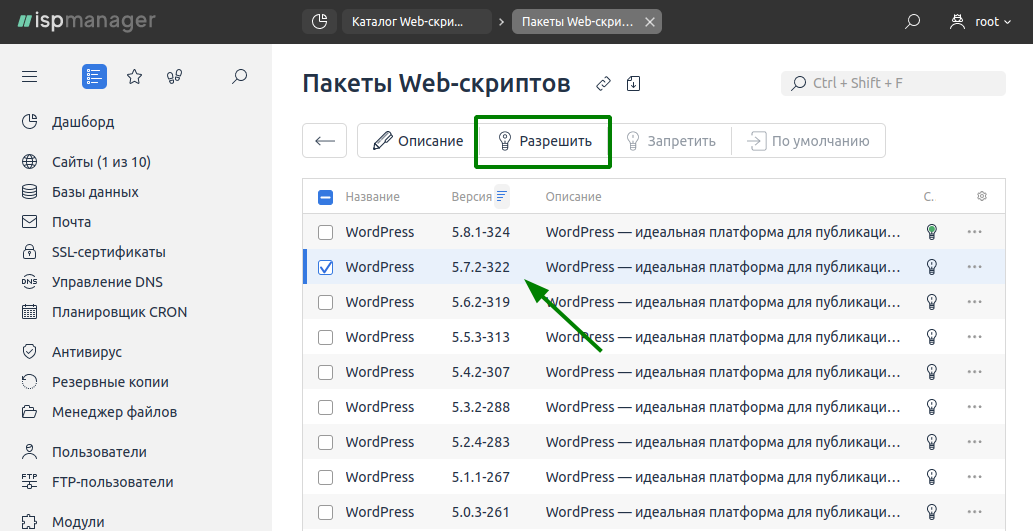Image resolution: width=1033 pixels, height=531 pixels.
Task: Uncheck the WordPress 5.7.2-322 row checkbox
Action: 325,267
